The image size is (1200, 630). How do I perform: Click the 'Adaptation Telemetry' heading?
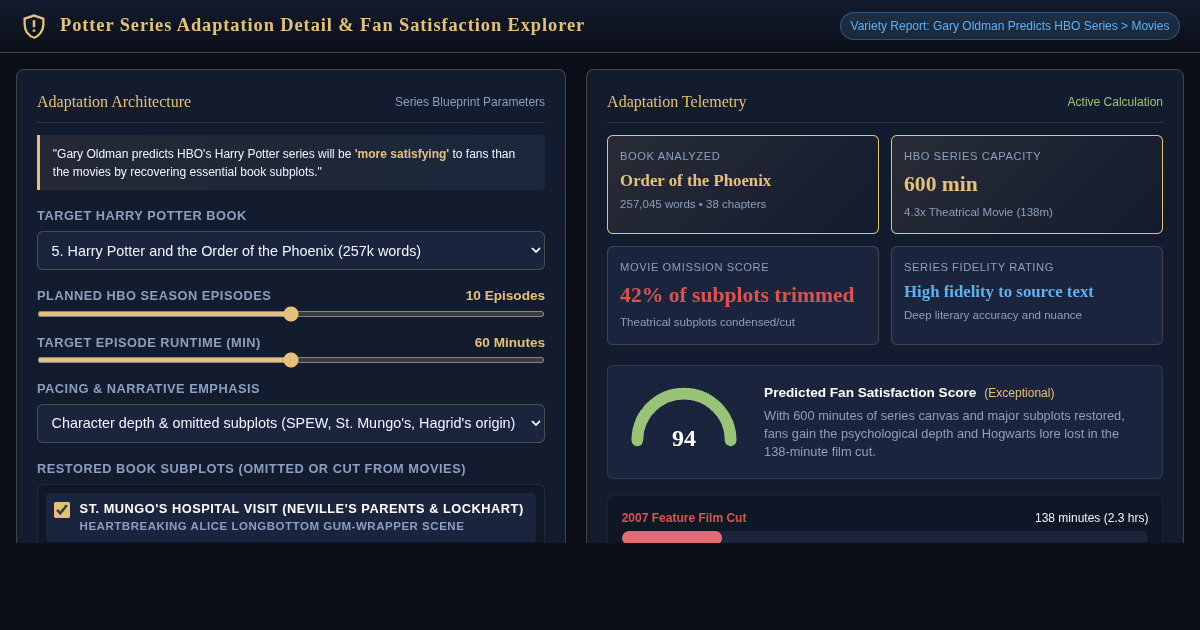pos(677,102)
